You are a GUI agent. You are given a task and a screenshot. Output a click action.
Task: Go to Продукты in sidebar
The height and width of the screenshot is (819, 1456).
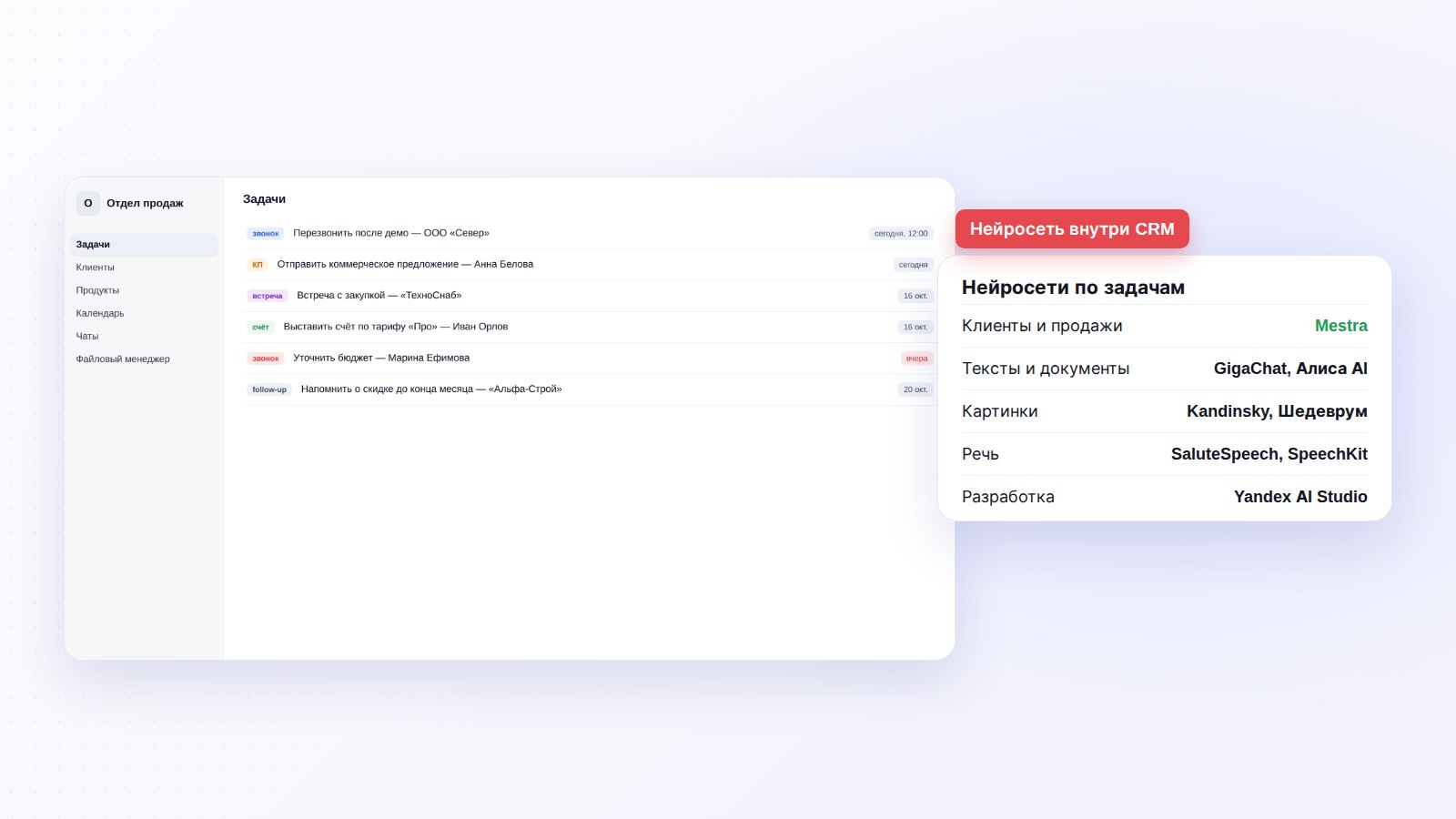[144, 290]
